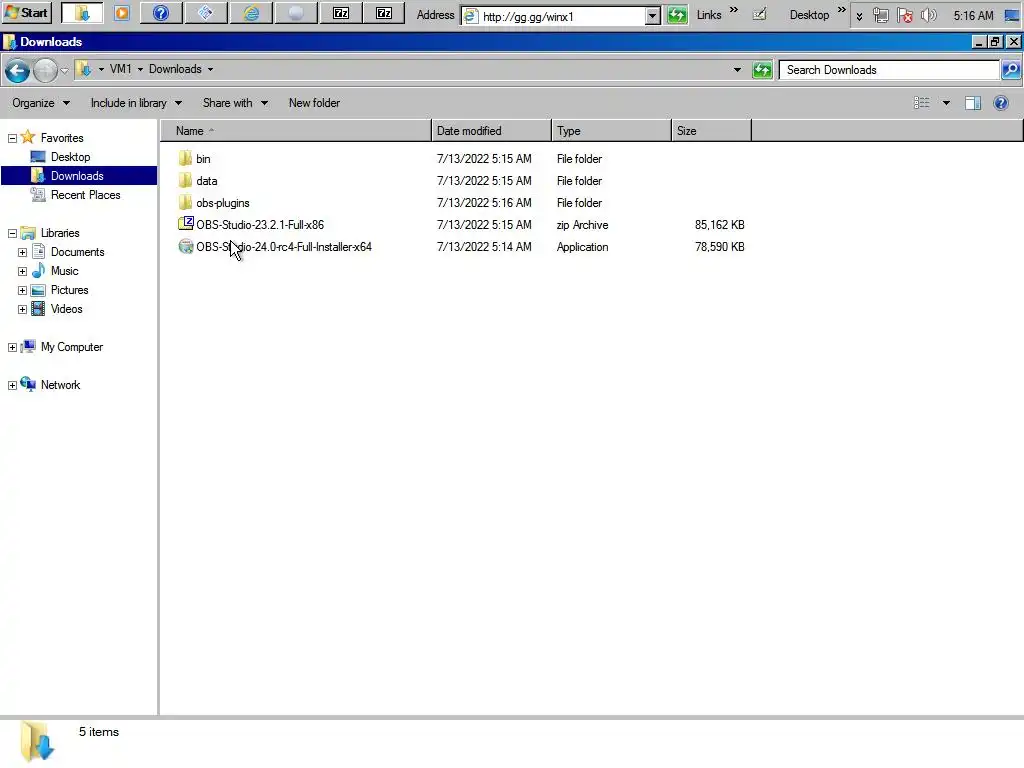
Task: Open the recent pages dropdown arrow
Action: click(x=64, y=70)
